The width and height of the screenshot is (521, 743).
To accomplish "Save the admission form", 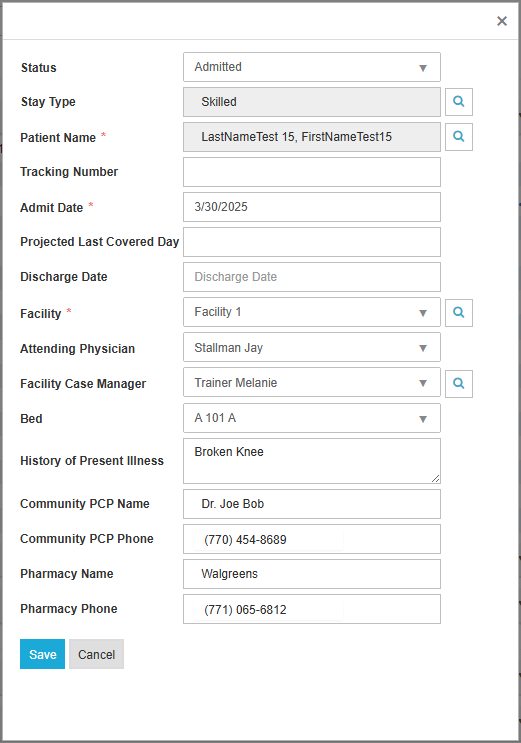I will coord(42,654).
